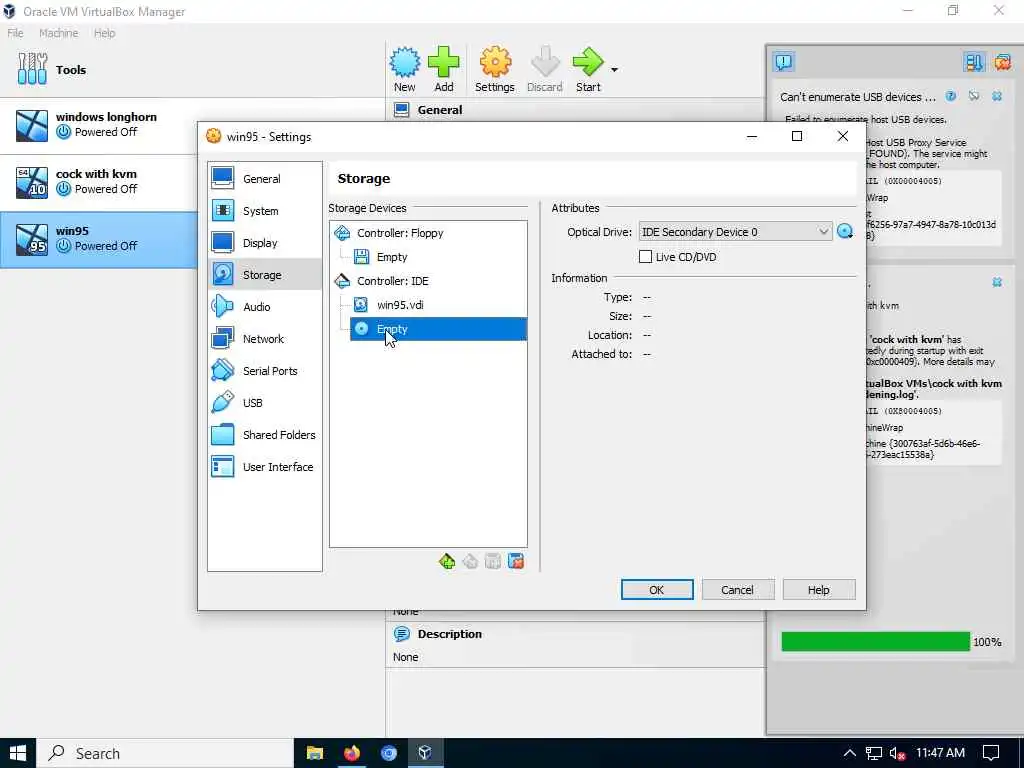Image resolution: width=1024 pixels, height=768 pixels.
Task: Open Firefox from taskbar
Action: click(x=352, y=753)
